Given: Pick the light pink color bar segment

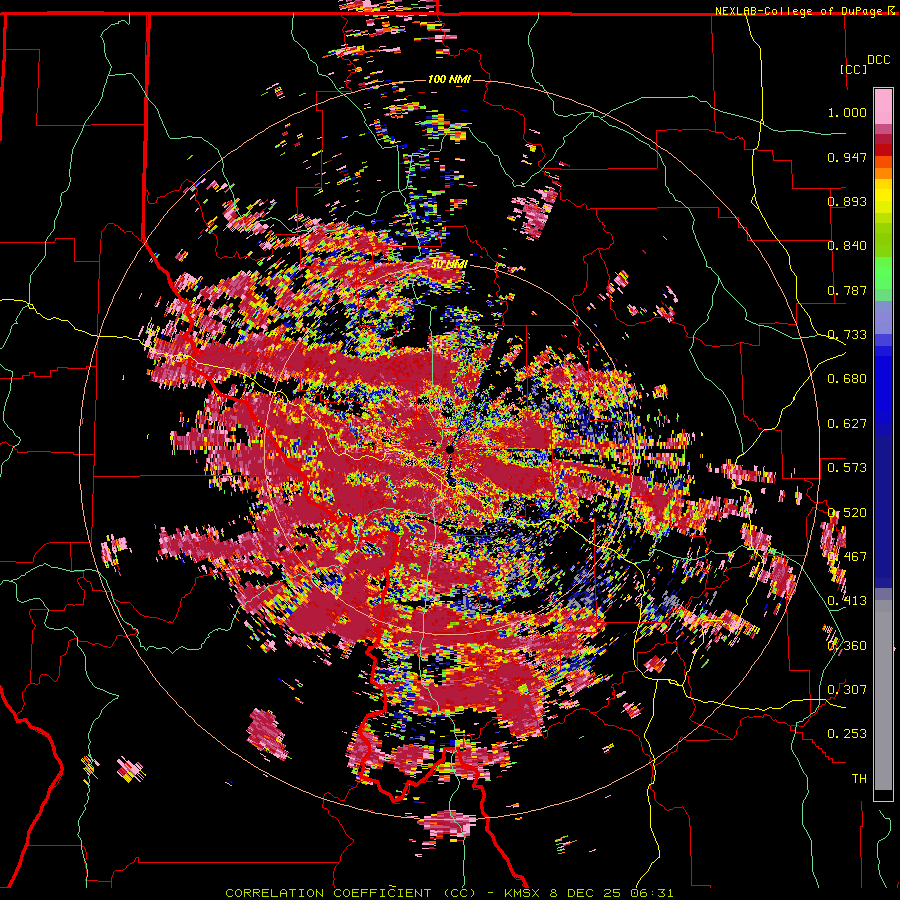Looking at the screenshot, I should (x=883, y=106).
